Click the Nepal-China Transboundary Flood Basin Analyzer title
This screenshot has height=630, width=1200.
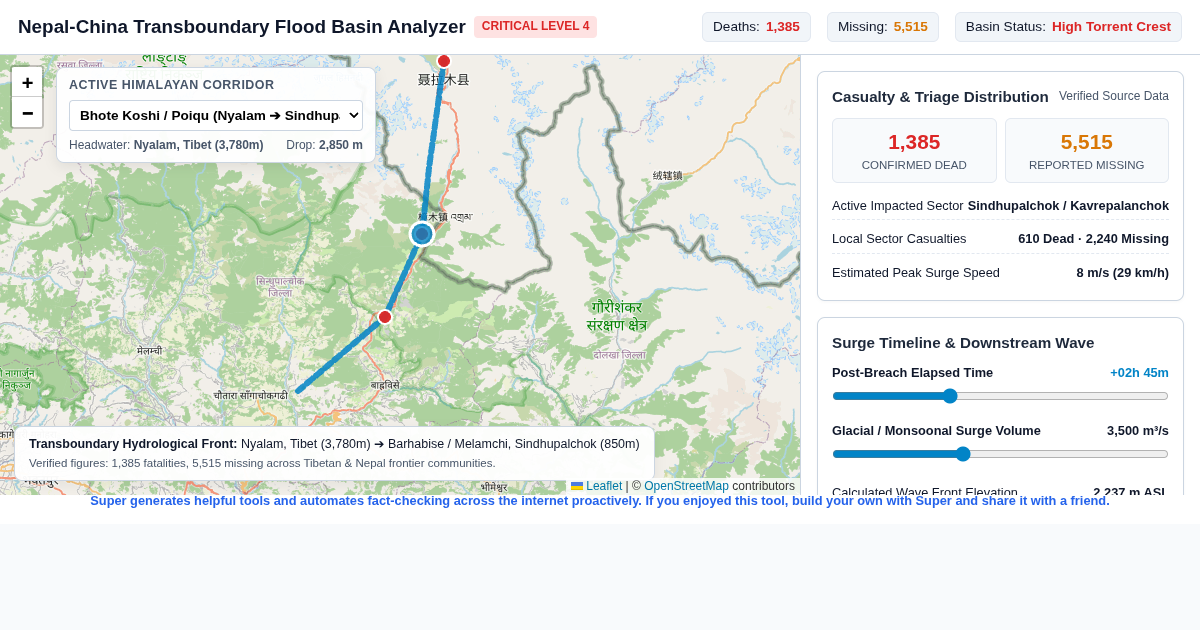point(242,27)
